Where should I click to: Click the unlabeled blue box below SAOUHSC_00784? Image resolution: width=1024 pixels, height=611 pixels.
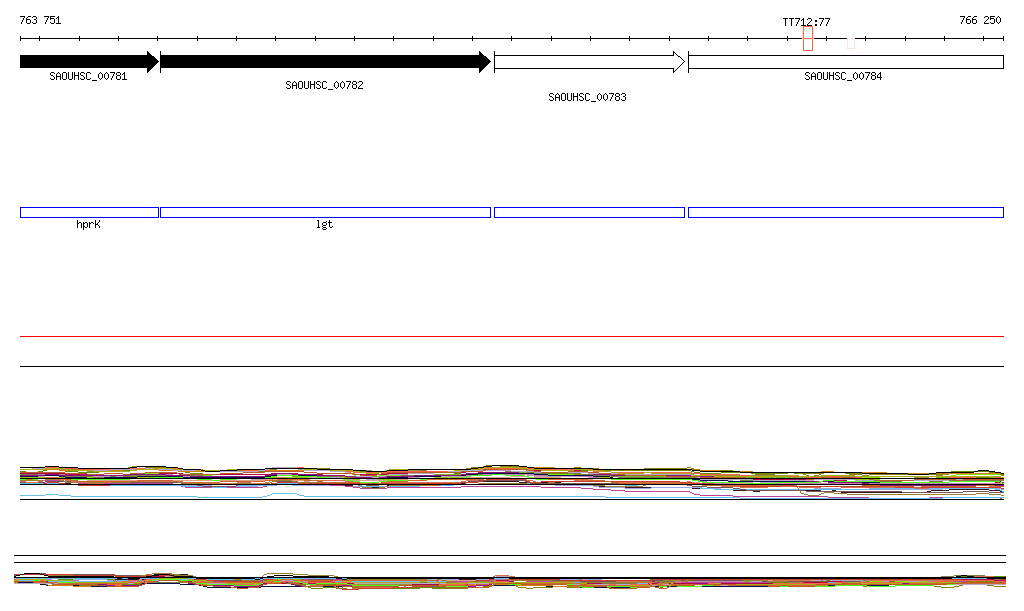pyautogui.click(x=845, y=212)
